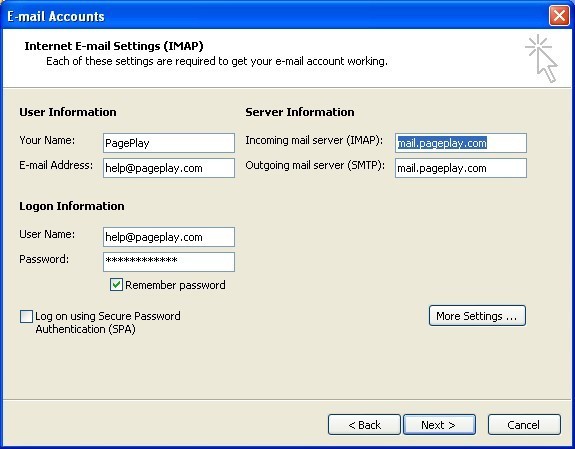This screenshot has height=449, width=575.
Task: Go to previous step with Back button
Action: click(364, 425)
